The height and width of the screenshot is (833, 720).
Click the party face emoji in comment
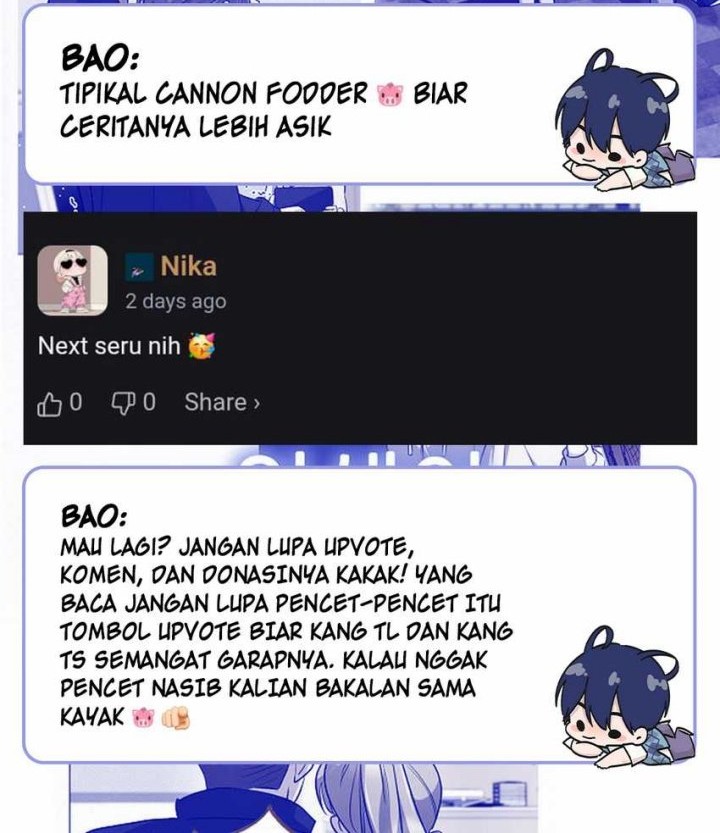(x=202, y=346)
